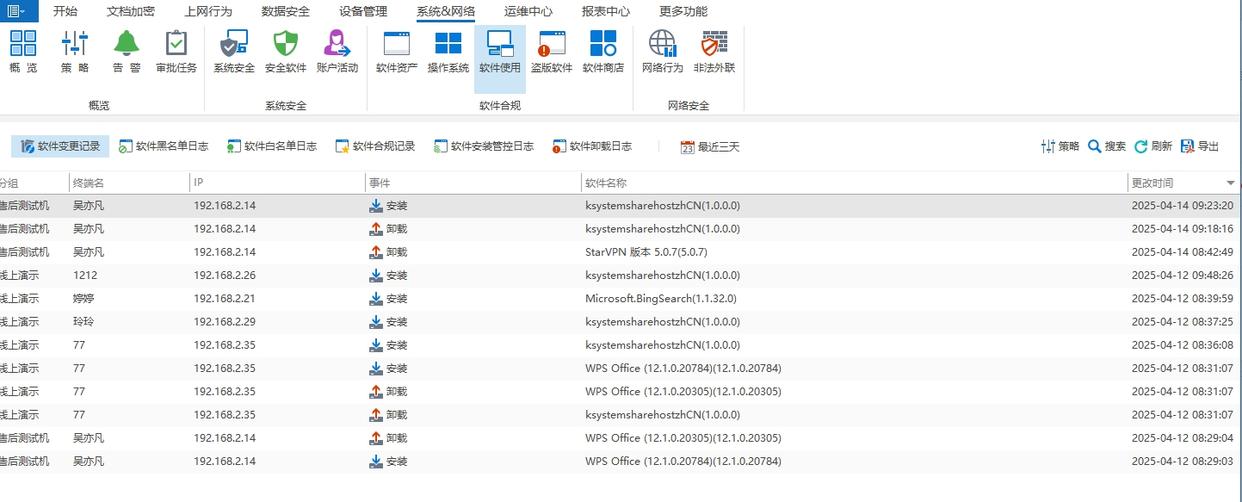Open the 最近三天 date range selector
This screenshot has width=1242, height=502.
(710, 147)
